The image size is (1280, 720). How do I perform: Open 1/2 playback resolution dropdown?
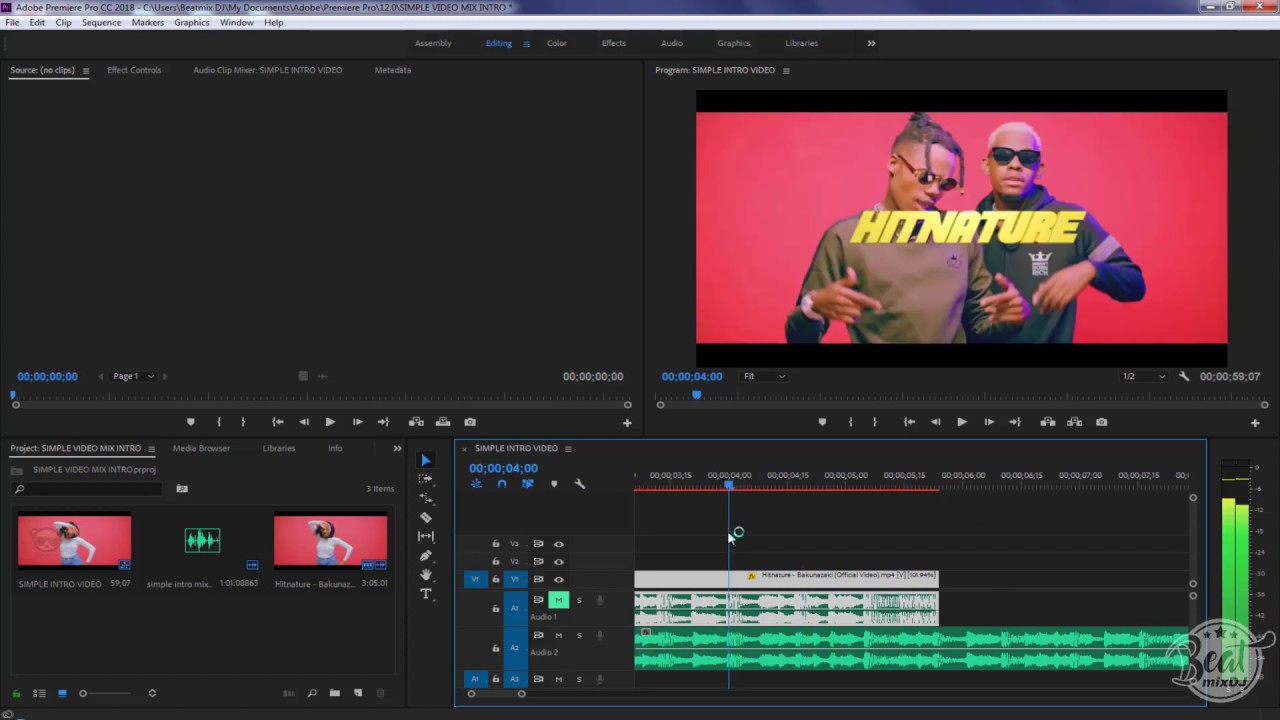(1144, 376)
